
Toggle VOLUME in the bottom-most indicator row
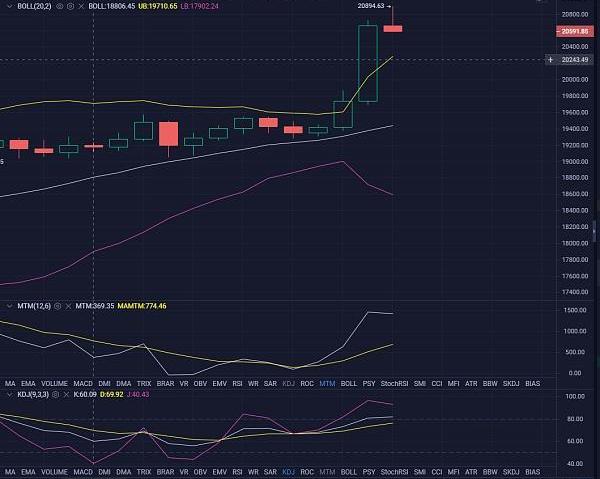coord(56,470)
